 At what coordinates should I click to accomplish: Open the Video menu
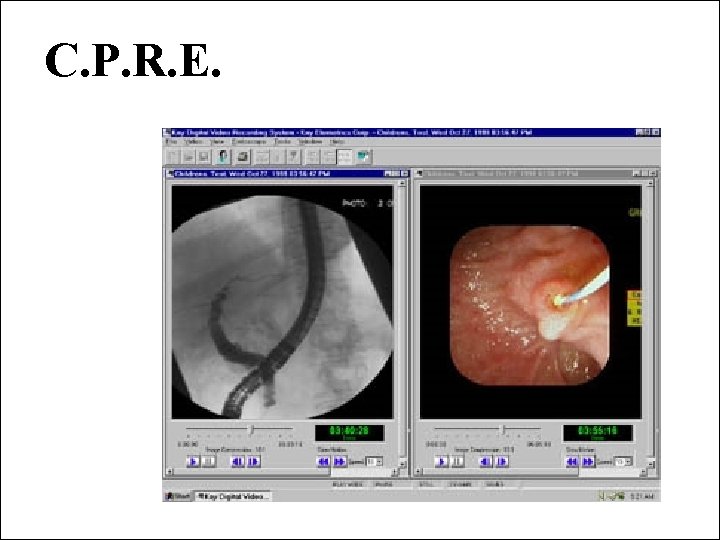tap(193, 142)
